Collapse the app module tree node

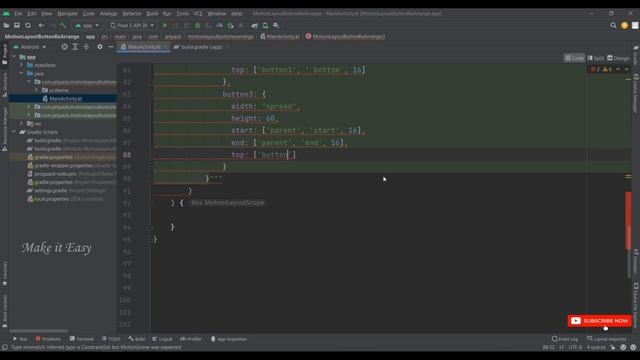coord(15,57)
